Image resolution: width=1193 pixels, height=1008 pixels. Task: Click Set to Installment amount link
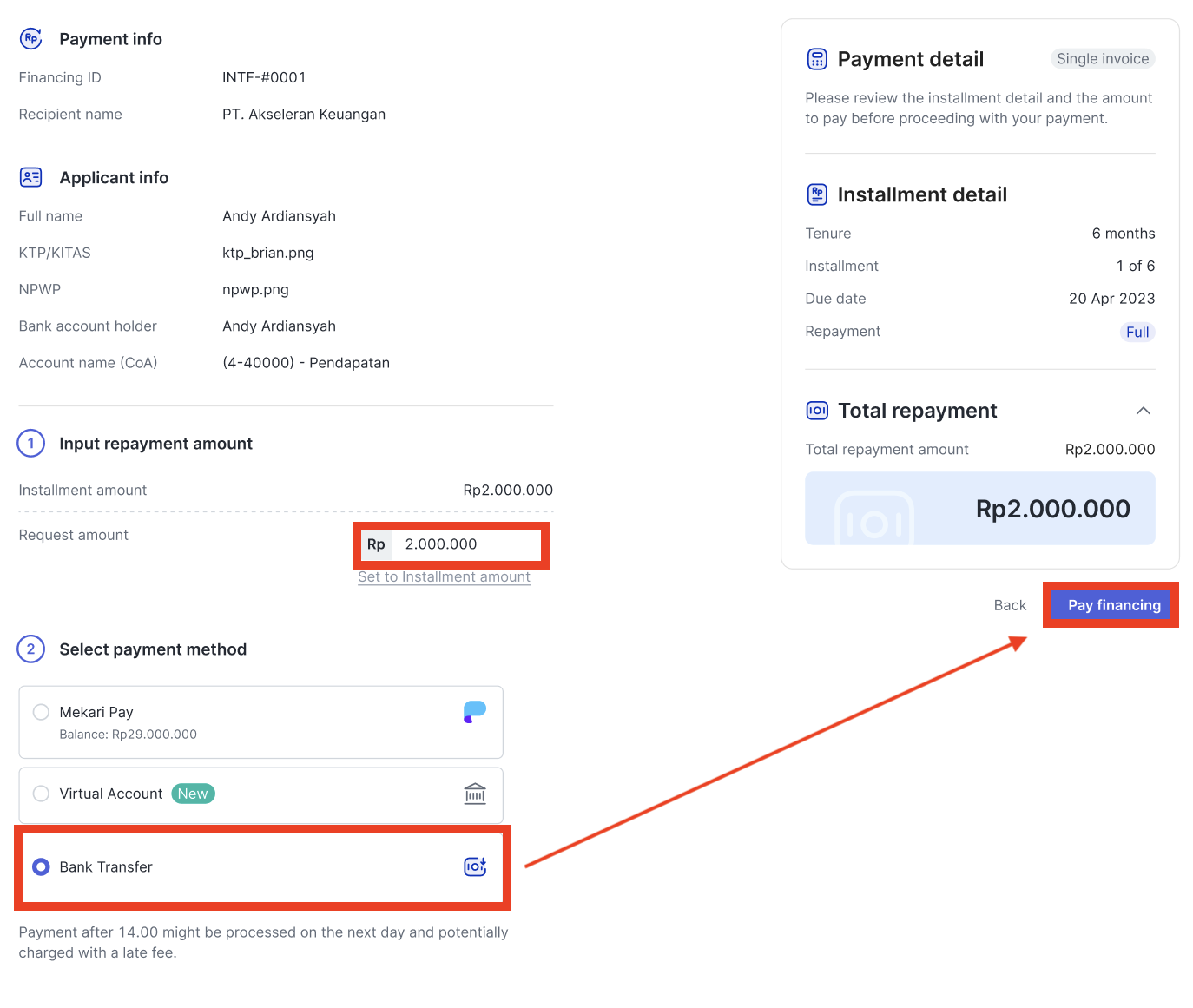[444, 576]
